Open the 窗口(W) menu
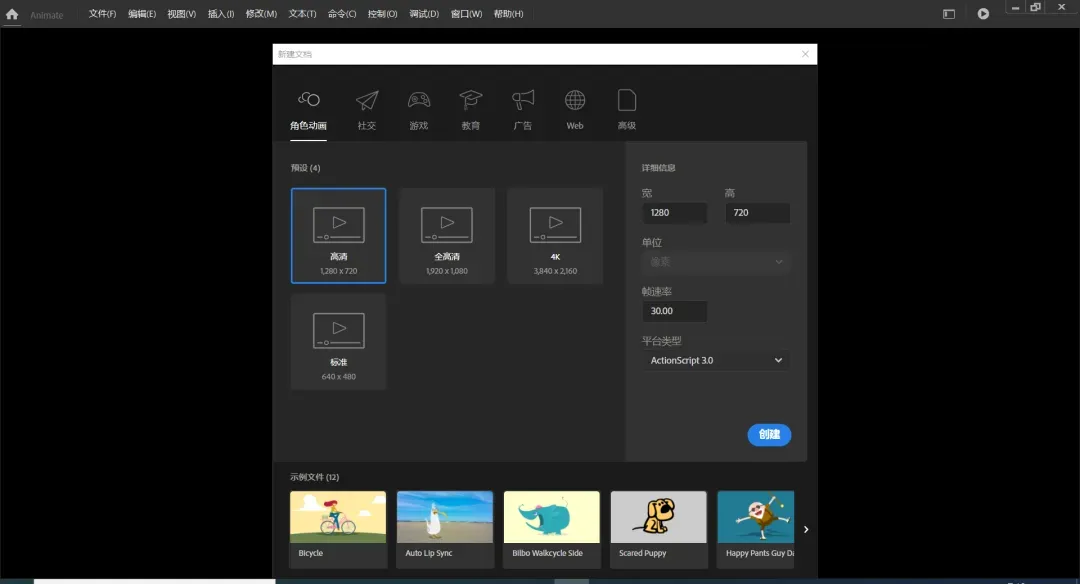 click(x=466, y=14)
